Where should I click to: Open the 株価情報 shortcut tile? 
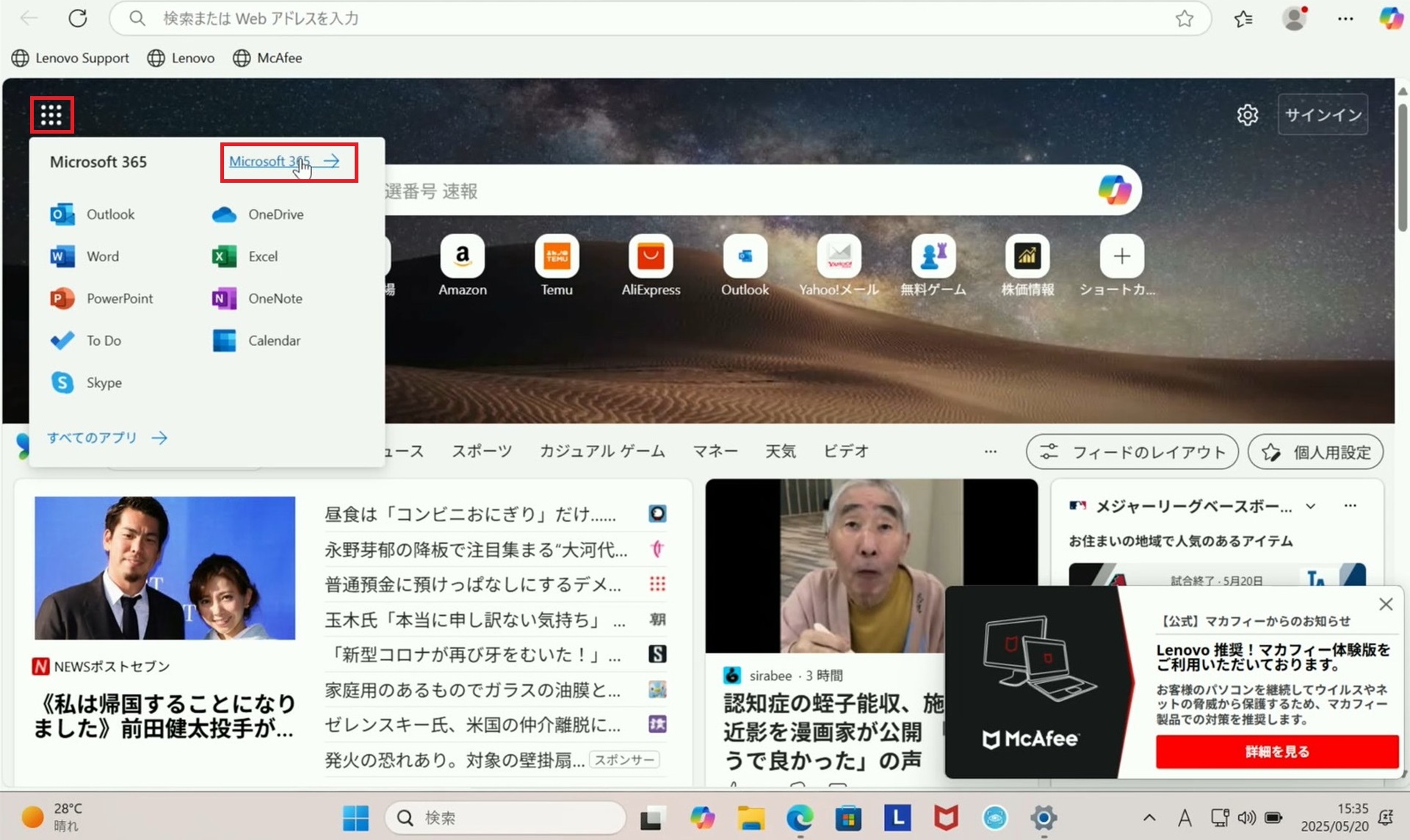pos(1027,266)
